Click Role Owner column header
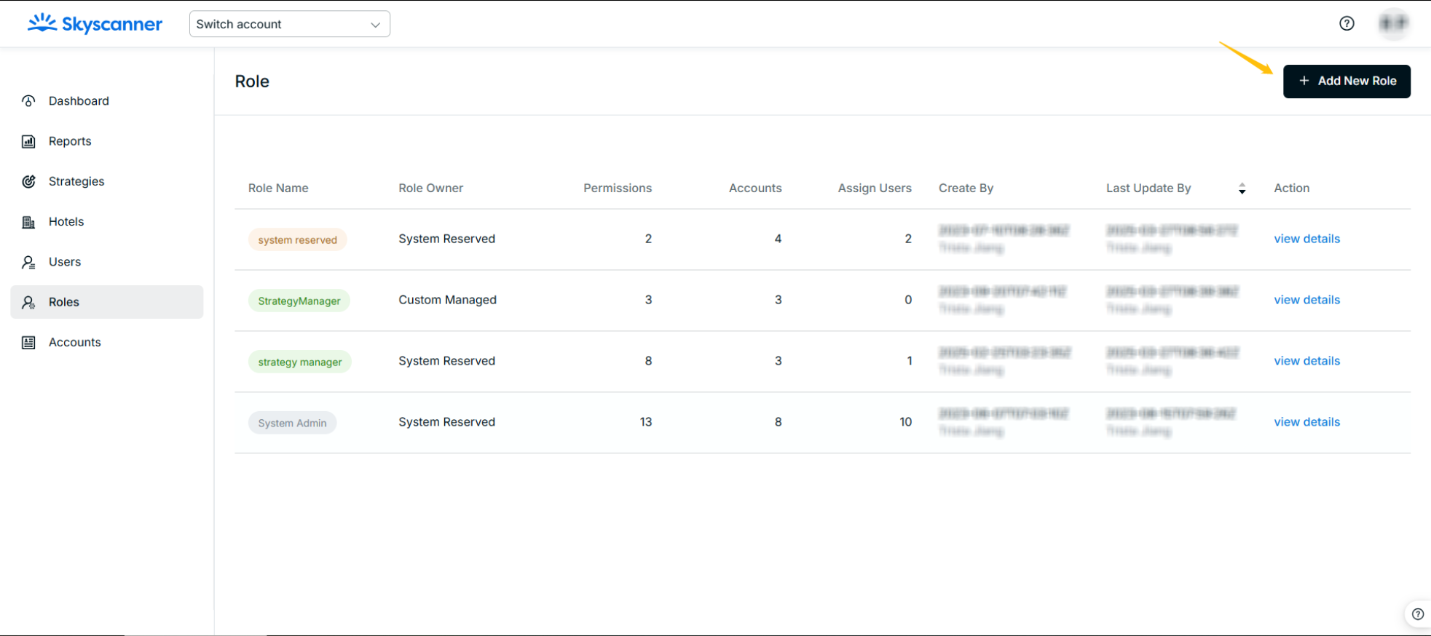Screen dimensions: 1431x636 (x=431, y=188)
